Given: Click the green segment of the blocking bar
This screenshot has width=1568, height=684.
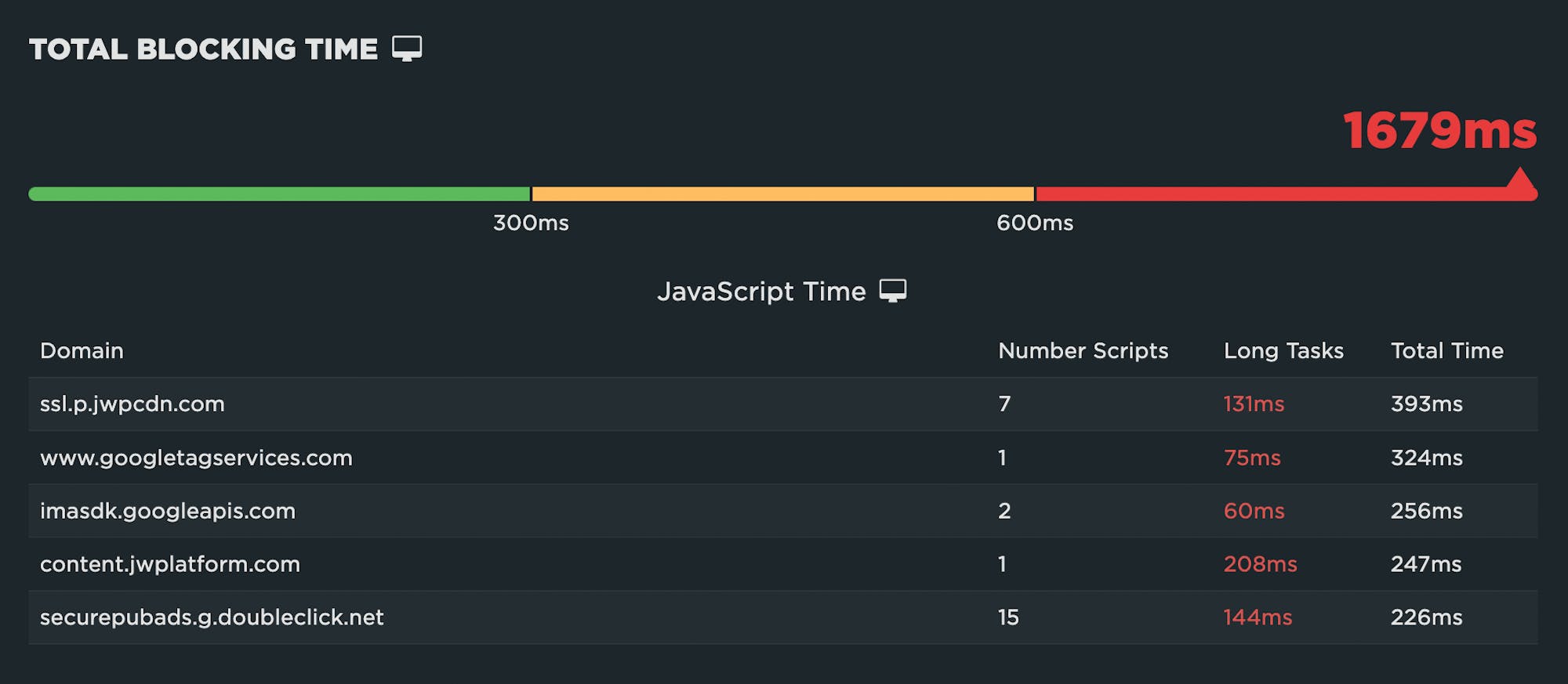Looking at the screenshot, I should pos(279,194).
